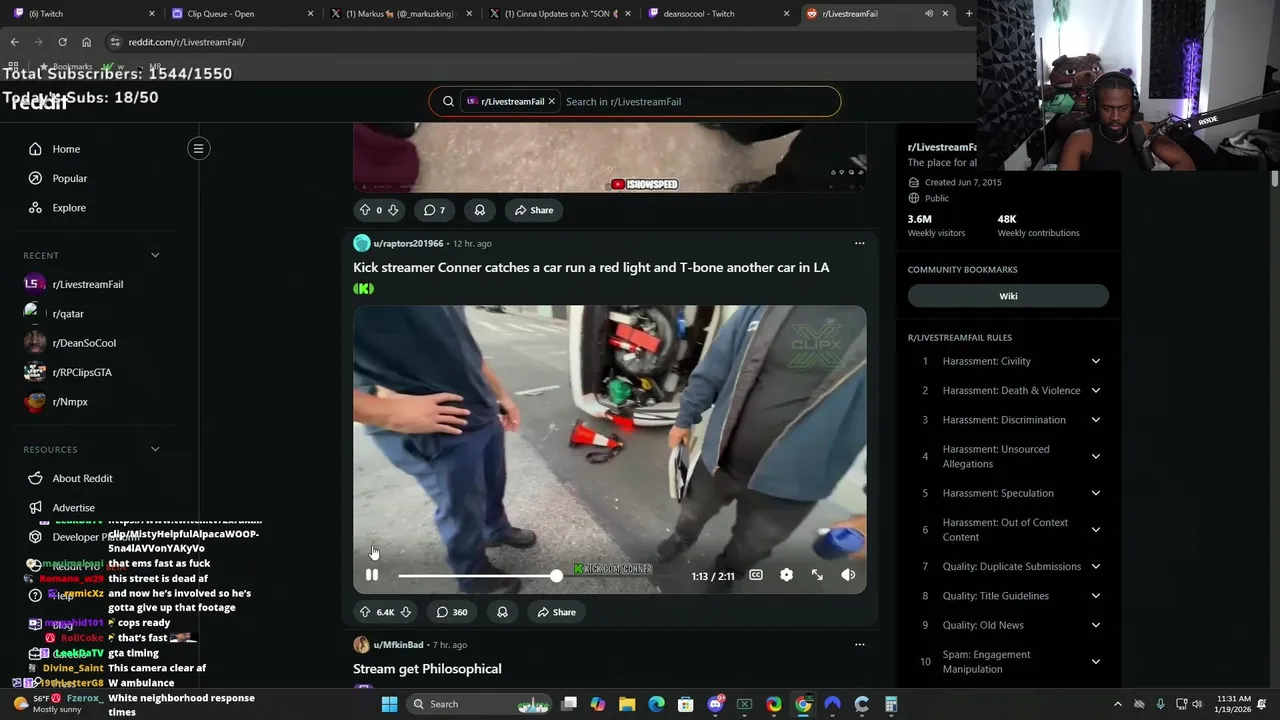This screenshot has width=1280, height=720.
Task: Enter fullscreen on the video player
Action: 817,575
